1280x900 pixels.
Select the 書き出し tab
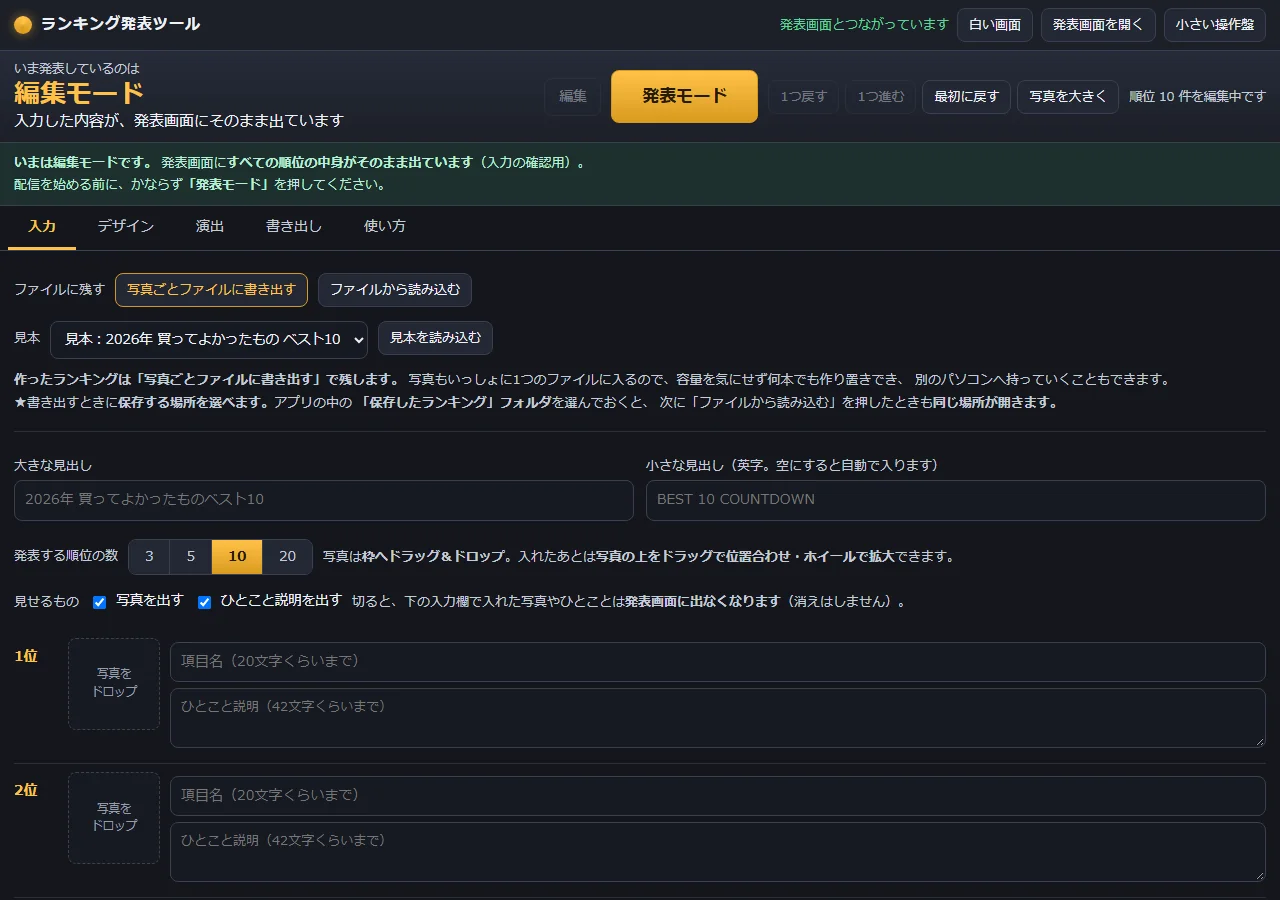coord(294,226)
